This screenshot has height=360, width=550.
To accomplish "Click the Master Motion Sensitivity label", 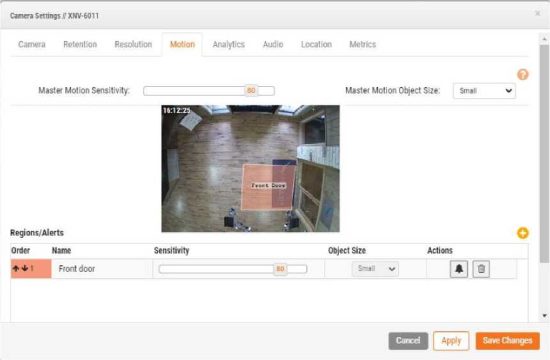I will click(x=84, y=91).
